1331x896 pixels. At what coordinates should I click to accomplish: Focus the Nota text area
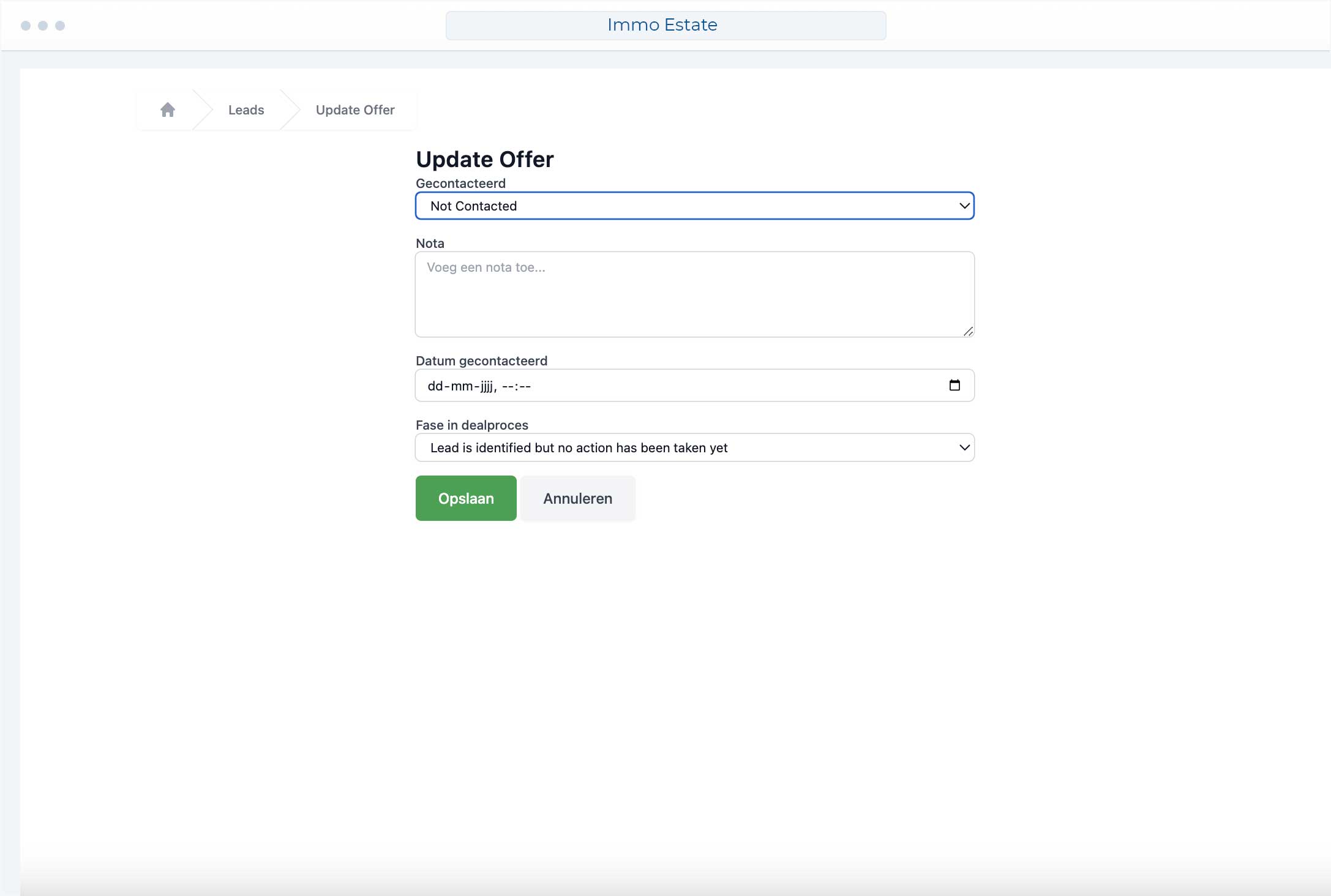694,294
